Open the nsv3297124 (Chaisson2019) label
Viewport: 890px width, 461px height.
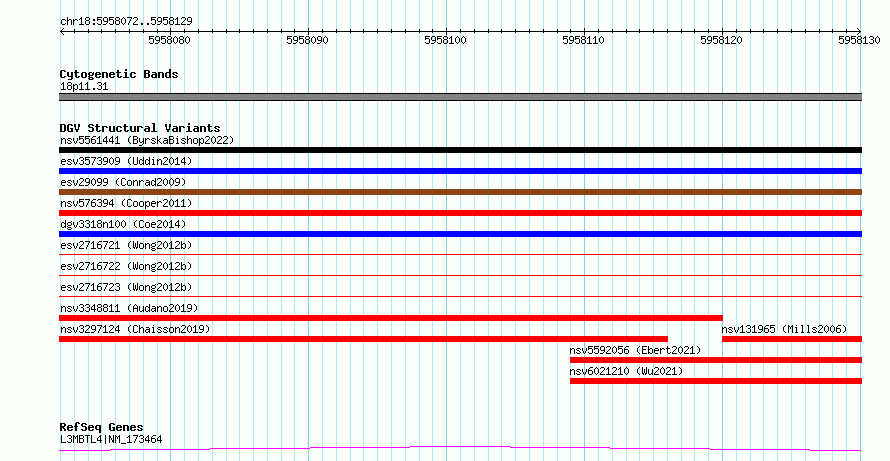click(x=135, y=329)
